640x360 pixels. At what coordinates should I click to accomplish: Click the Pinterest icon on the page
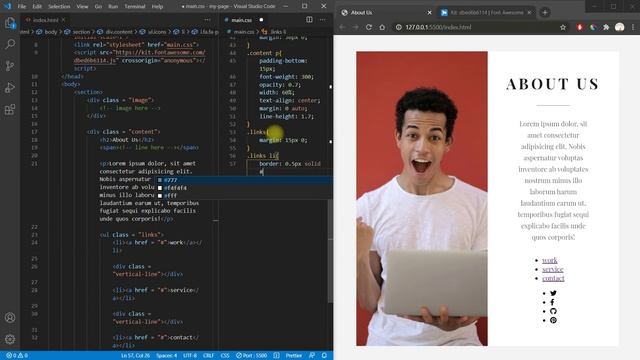point(553,320)
